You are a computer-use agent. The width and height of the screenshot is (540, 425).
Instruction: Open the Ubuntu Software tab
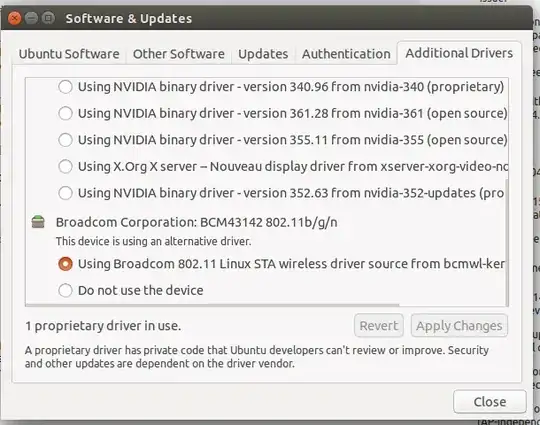[x=69, y=54]
